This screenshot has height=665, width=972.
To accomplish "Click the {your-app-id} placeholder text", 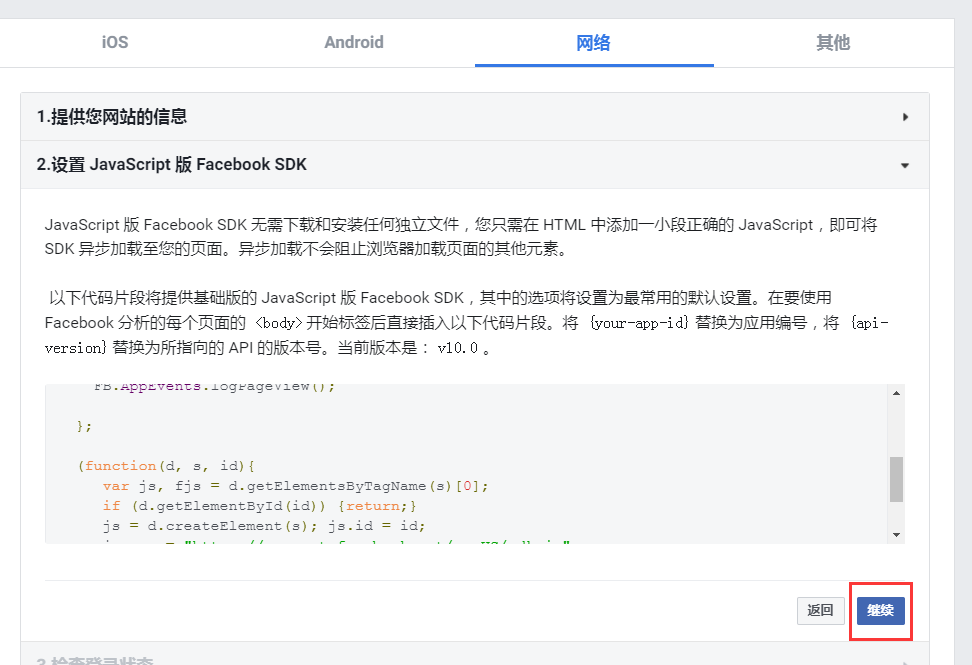I will (639, 323).
